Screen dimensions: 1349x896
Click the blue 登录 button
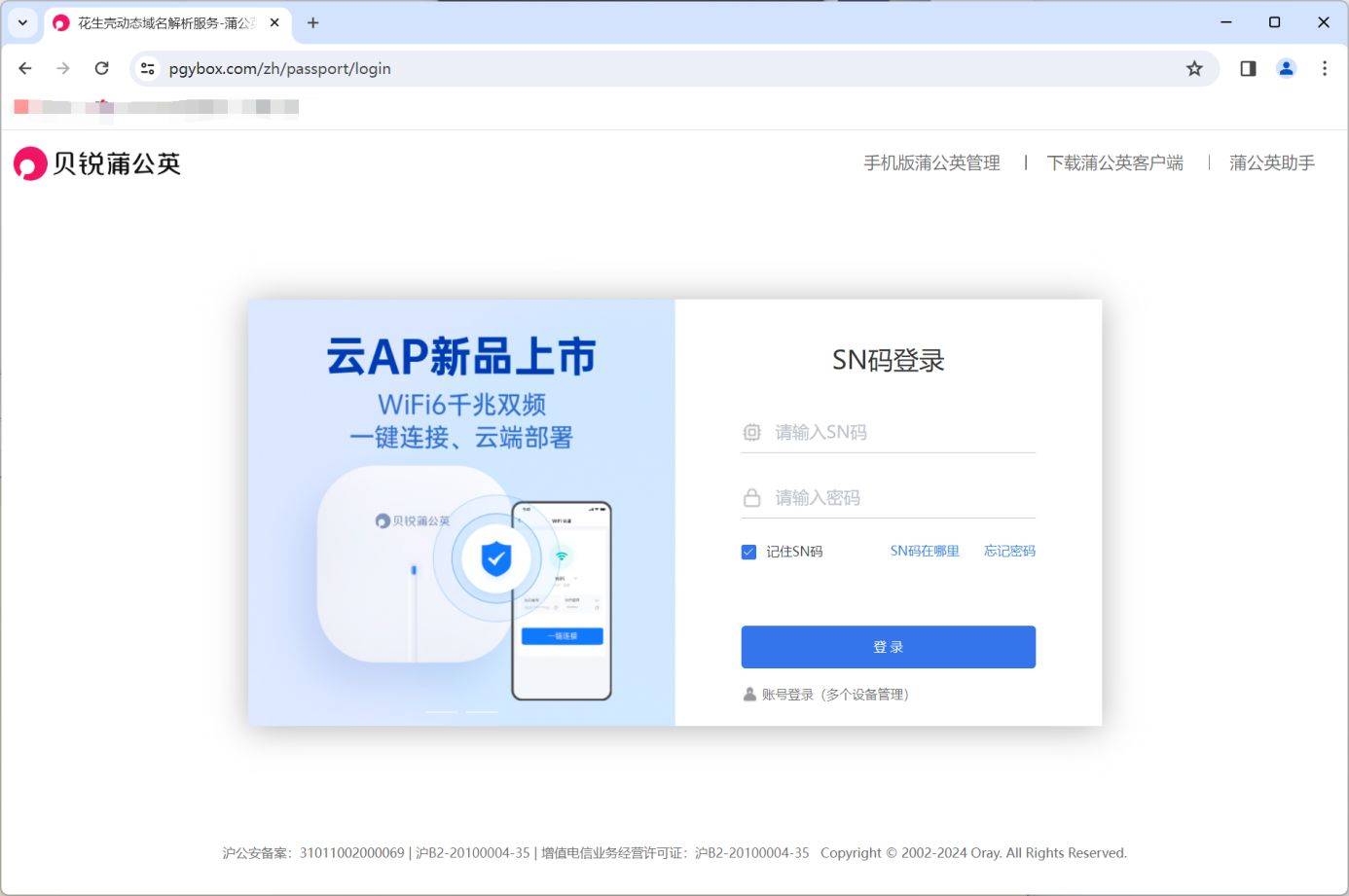click(x=888, y=647)
